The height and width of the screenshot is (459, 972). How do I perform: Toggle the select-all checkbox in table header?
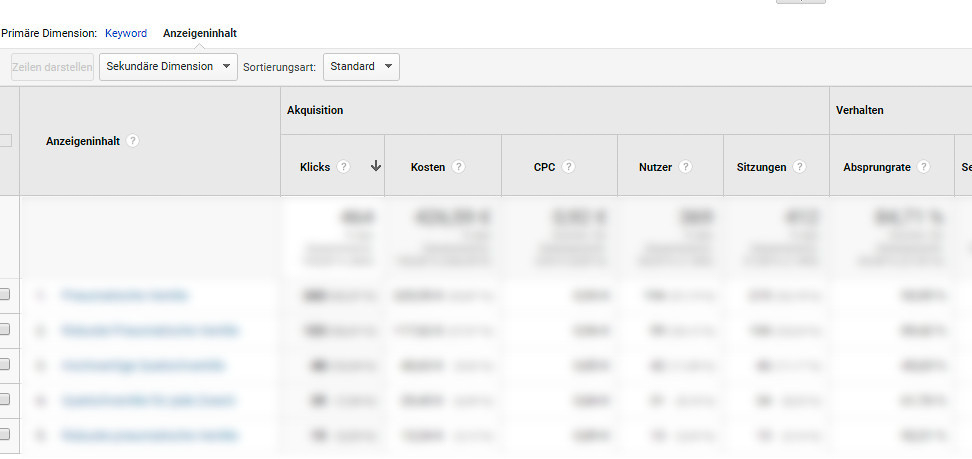(x=5, y=141)
